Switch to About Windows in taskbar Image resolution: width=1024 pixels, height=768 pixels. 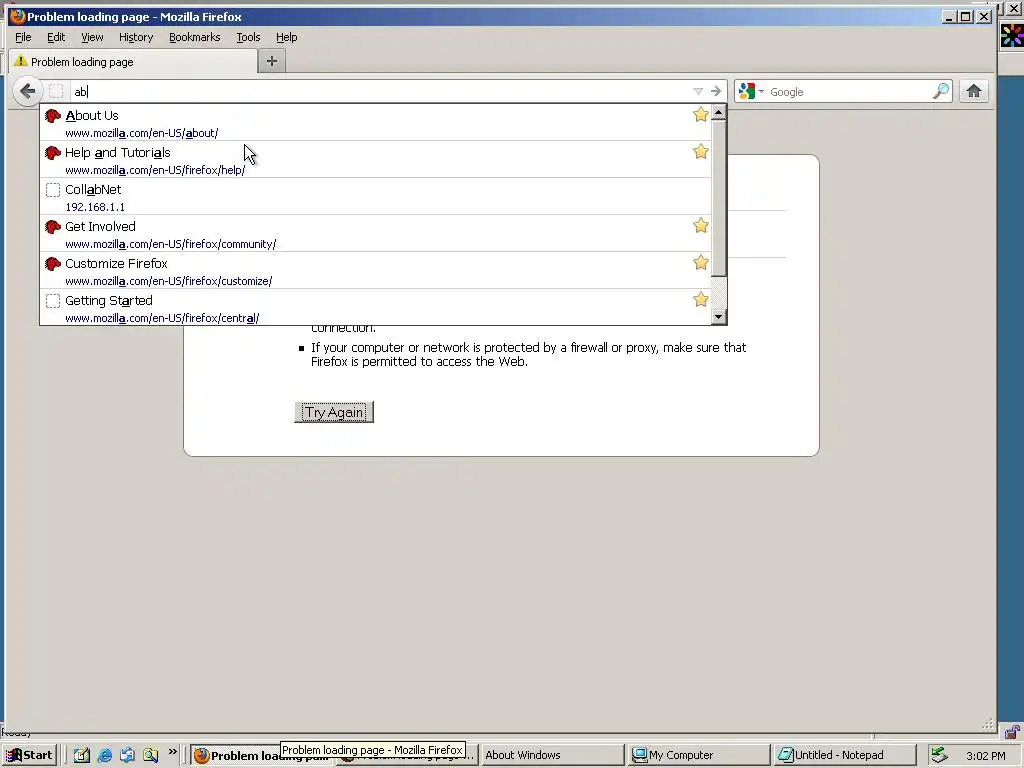tap(551, 756)
